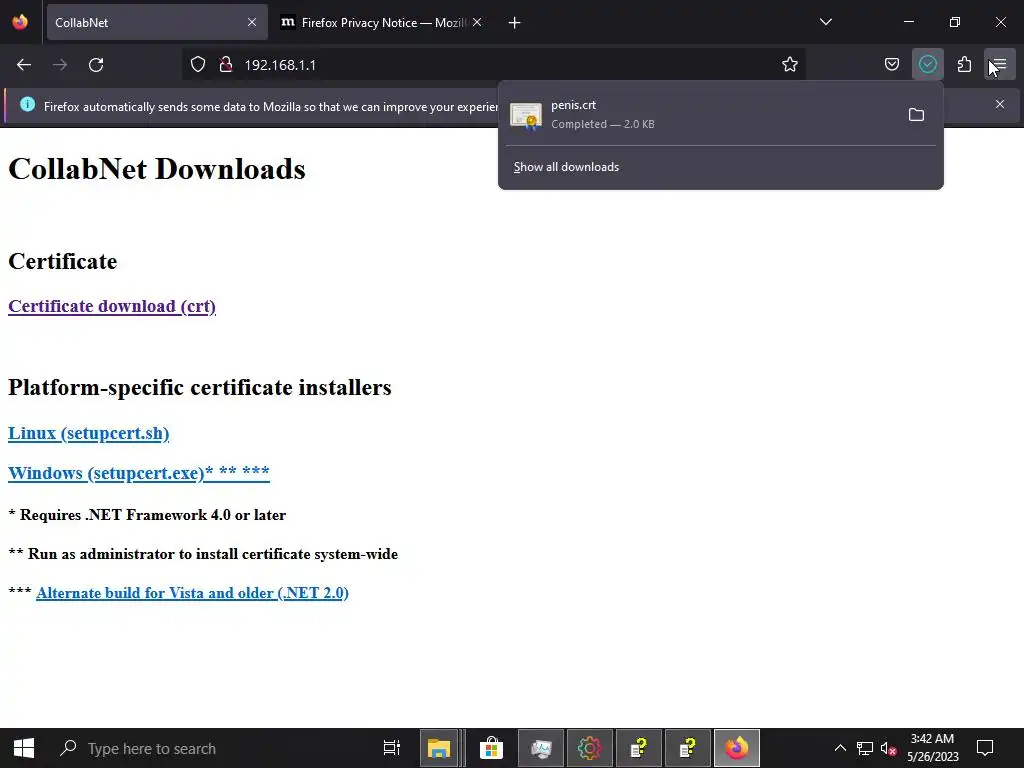Open the Windows (setupcert.exe) link
The width and height of the screenshot is (1024, 768).
point(138,473)
